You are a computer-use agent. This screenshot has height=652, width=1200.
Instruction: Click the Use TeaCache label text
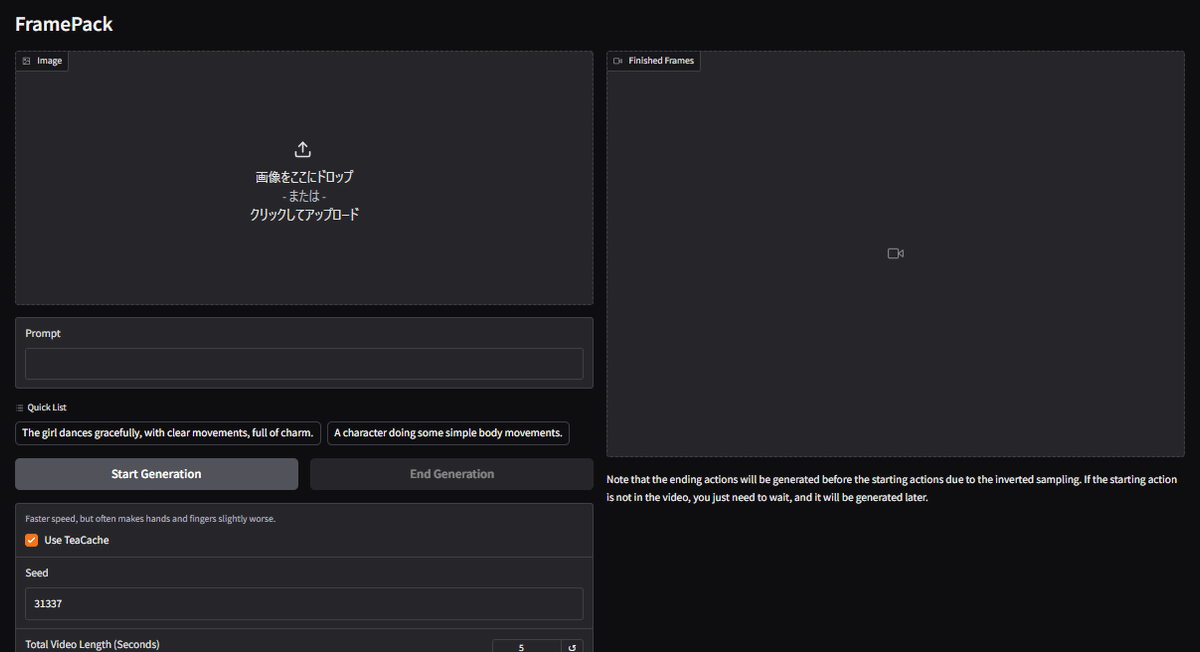(77, 540)
